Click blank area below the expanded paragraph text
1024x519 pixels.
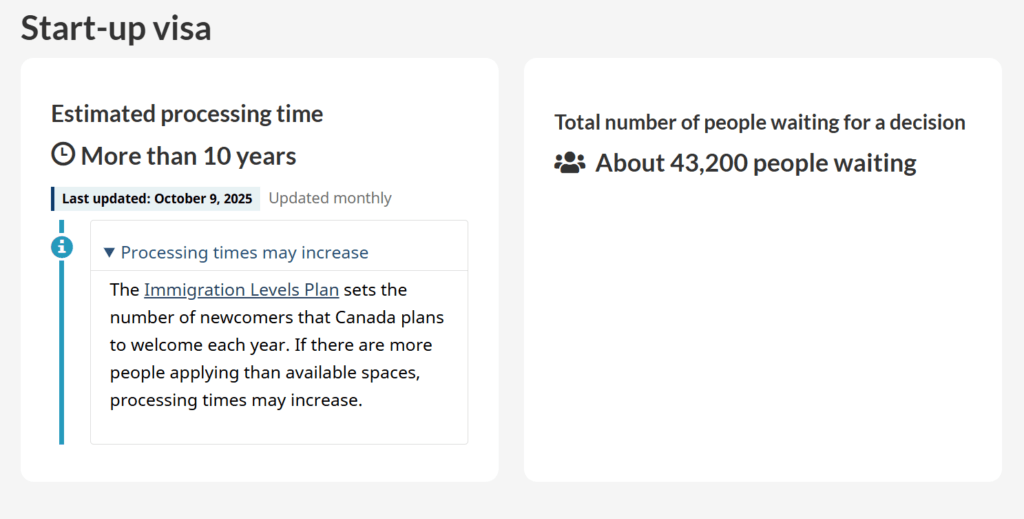point(278,427)
